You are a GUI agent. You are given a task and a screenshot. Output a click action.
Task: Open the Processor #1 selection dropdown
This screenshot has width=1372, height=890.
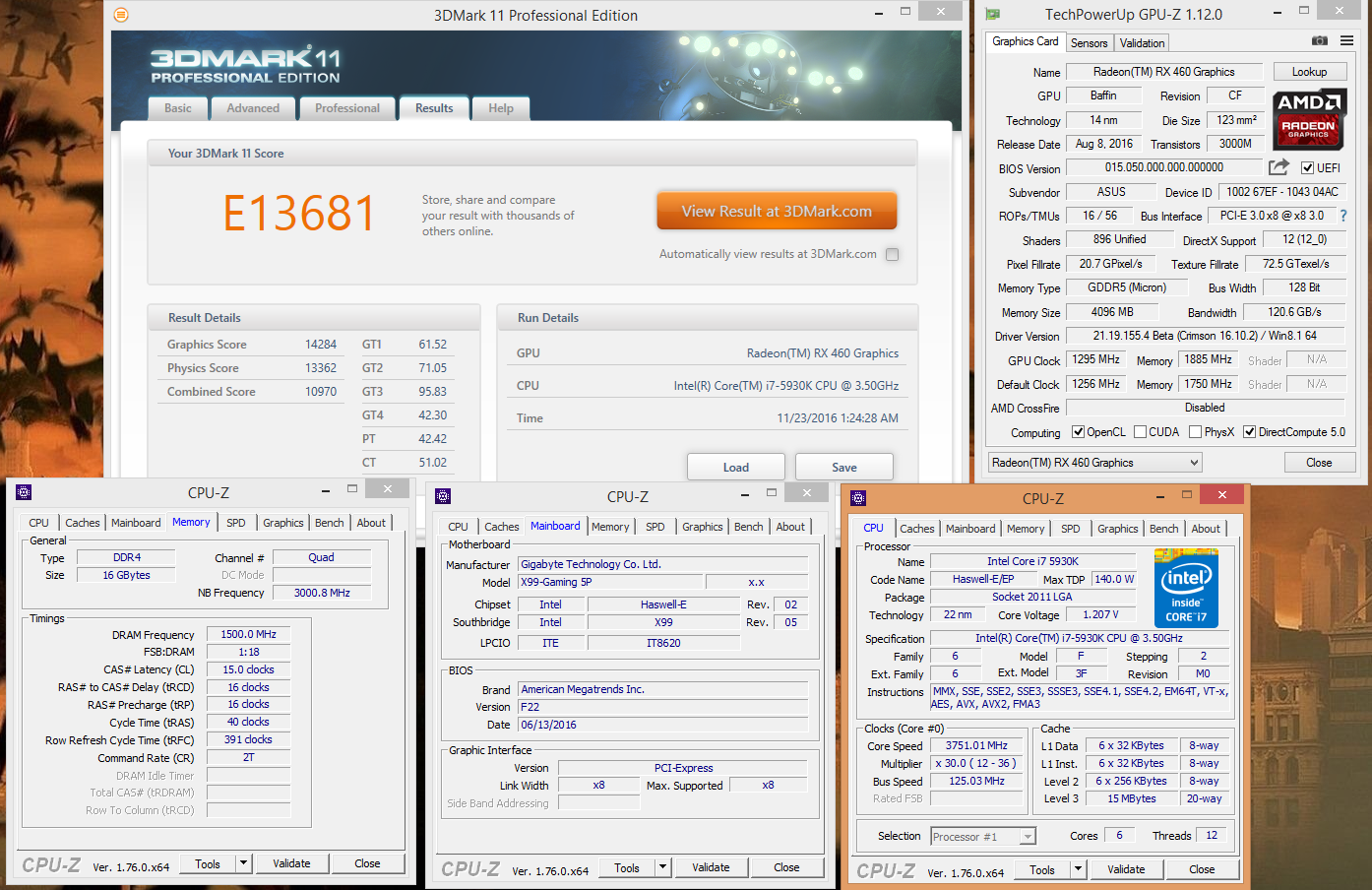coord(982,837)
